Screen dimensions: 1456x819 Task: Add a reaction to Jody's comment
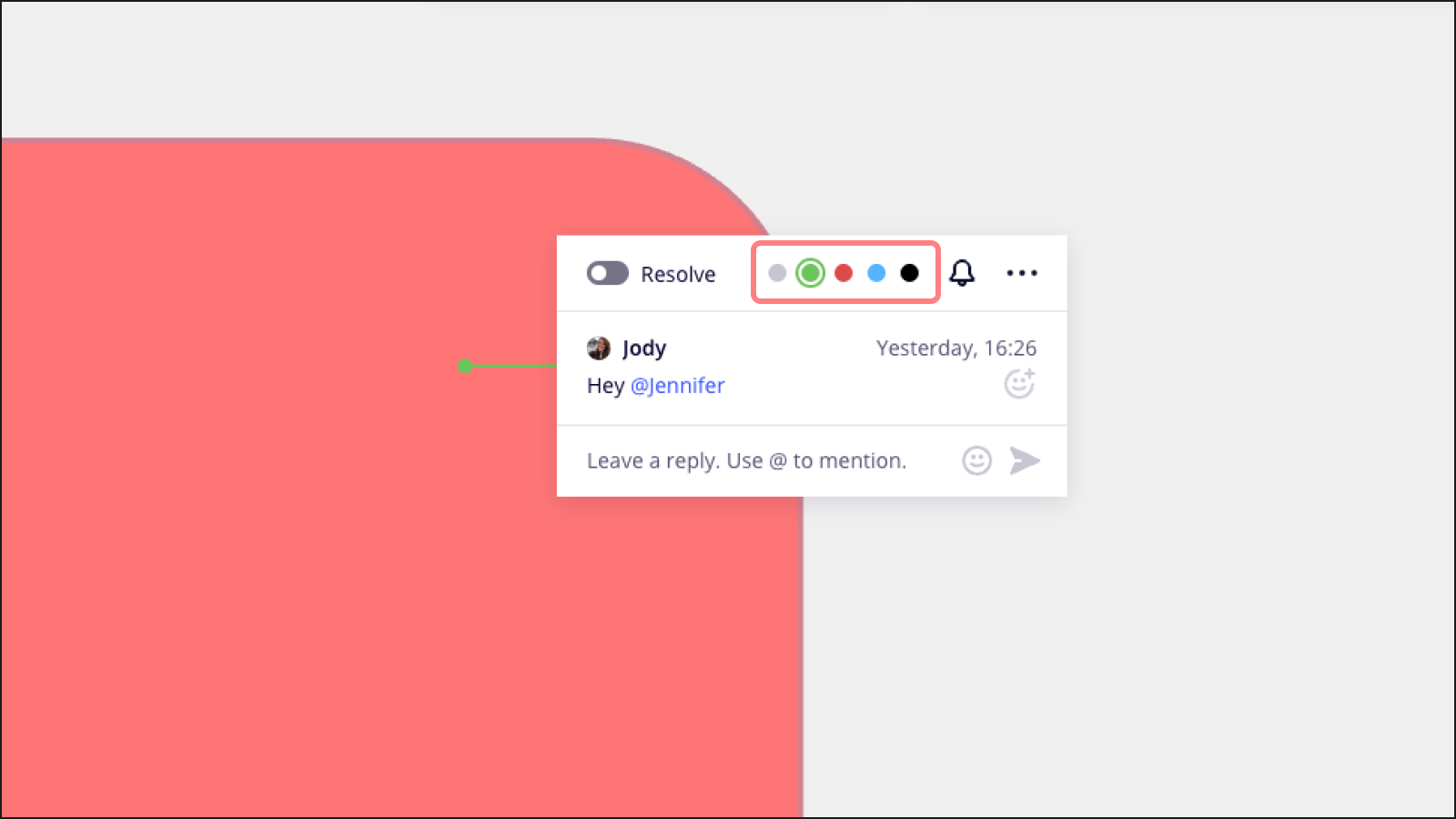[x=1019, y=384]
